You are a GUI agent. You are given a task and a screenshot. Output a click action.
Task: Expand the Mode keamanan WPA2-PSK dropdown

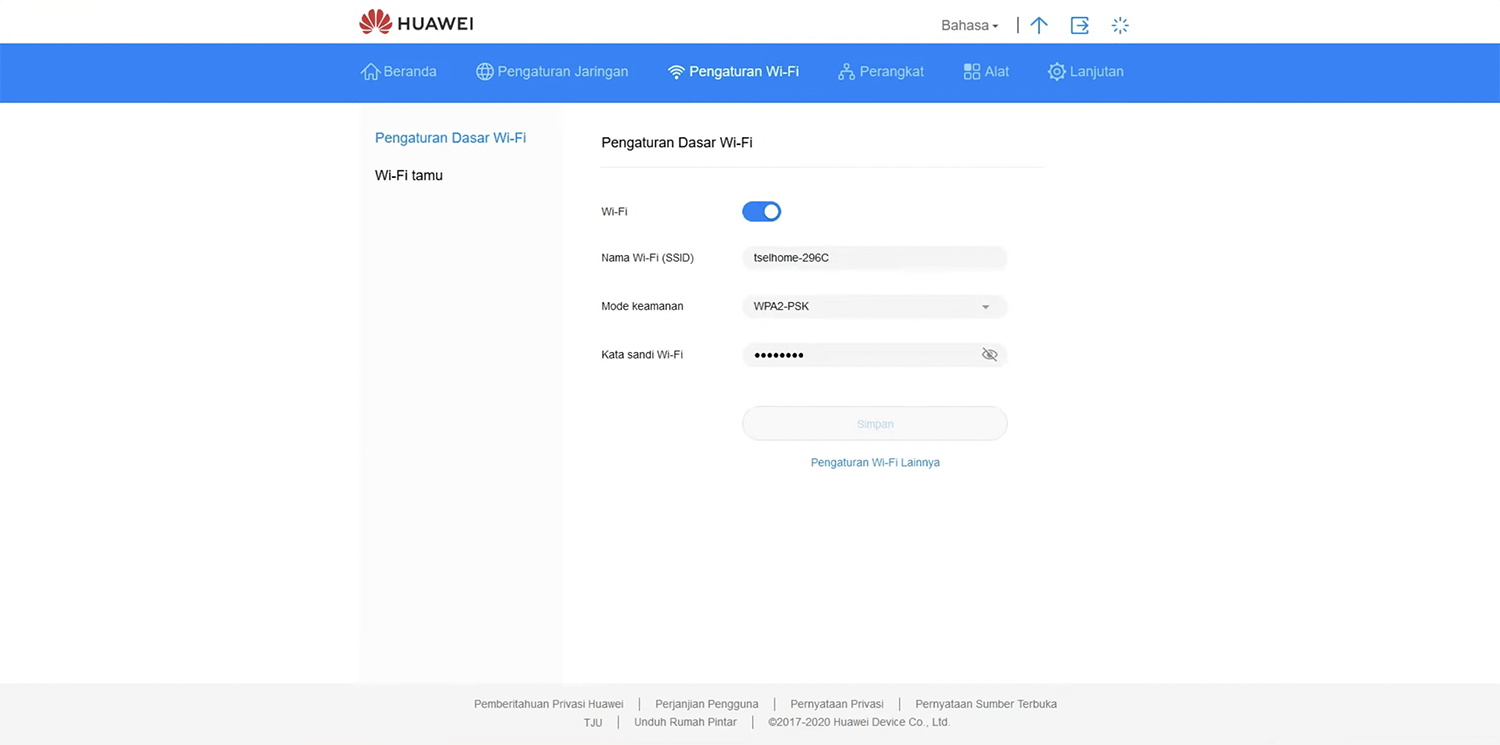click(x=874, y=307)
